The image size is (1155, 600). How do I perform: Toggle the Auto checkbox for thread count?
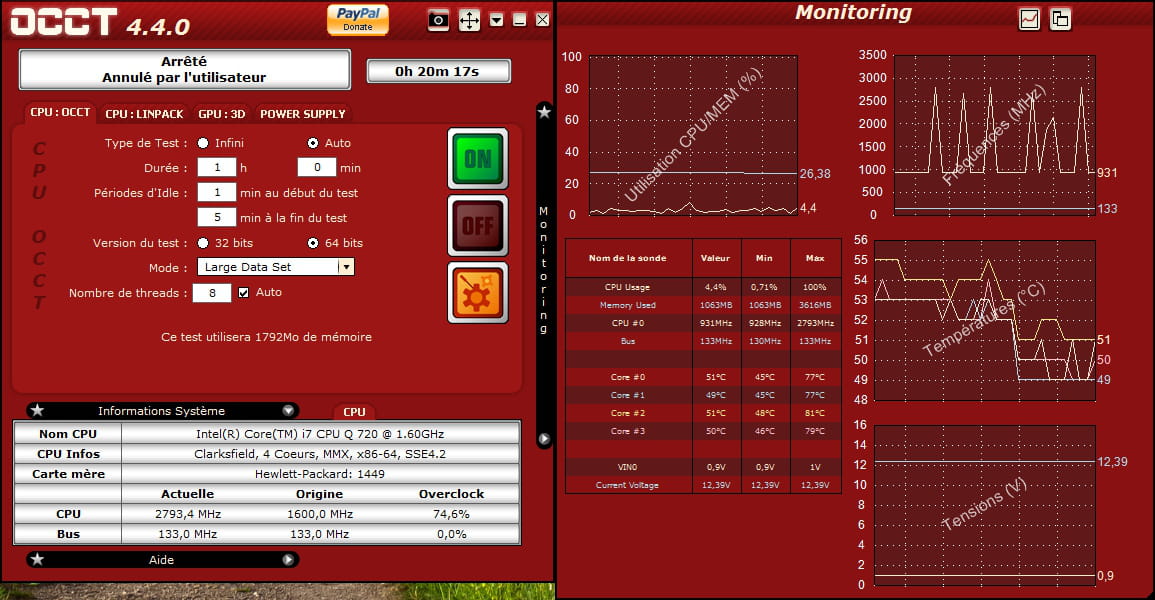(244, 292)
